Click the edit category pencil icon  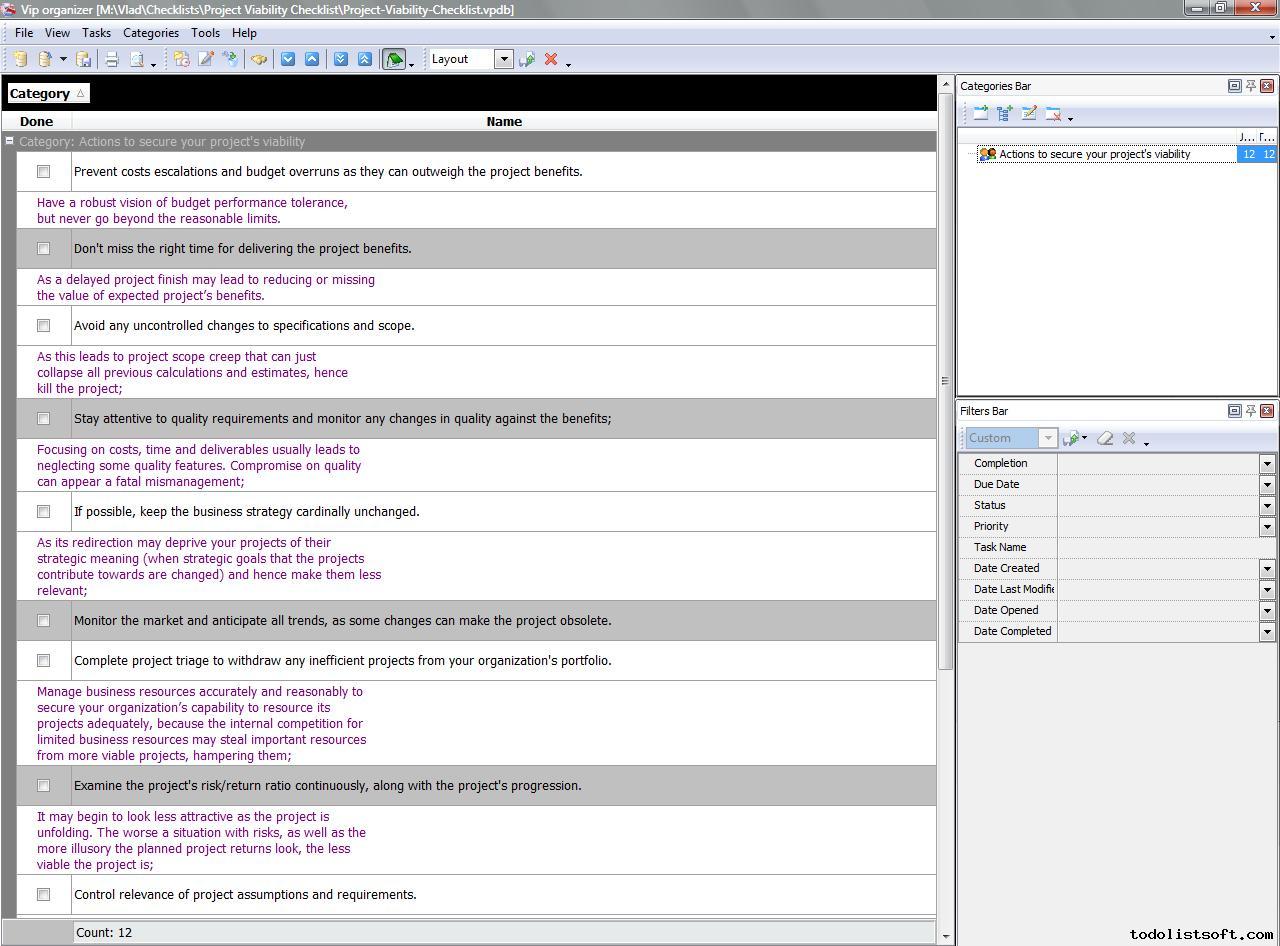point(1029,114)
